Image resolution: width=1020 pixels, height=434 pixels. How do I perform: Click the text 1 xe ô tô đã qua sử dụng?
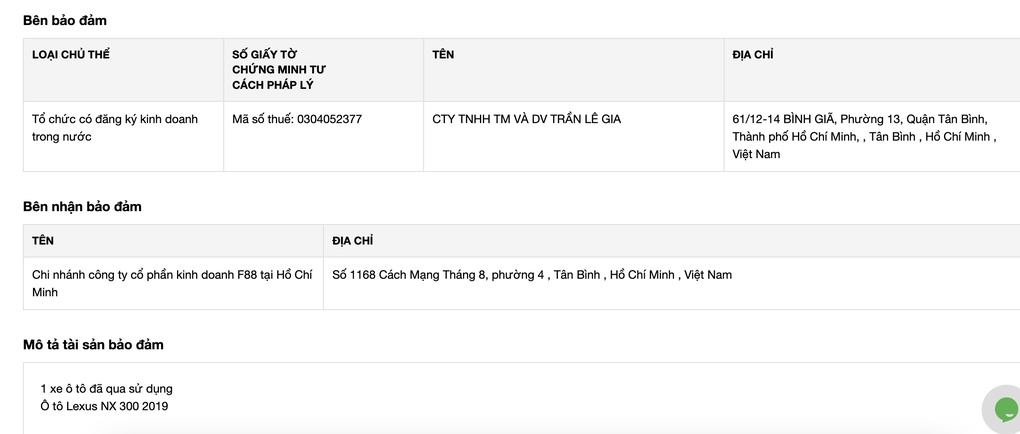click(107, 389)
